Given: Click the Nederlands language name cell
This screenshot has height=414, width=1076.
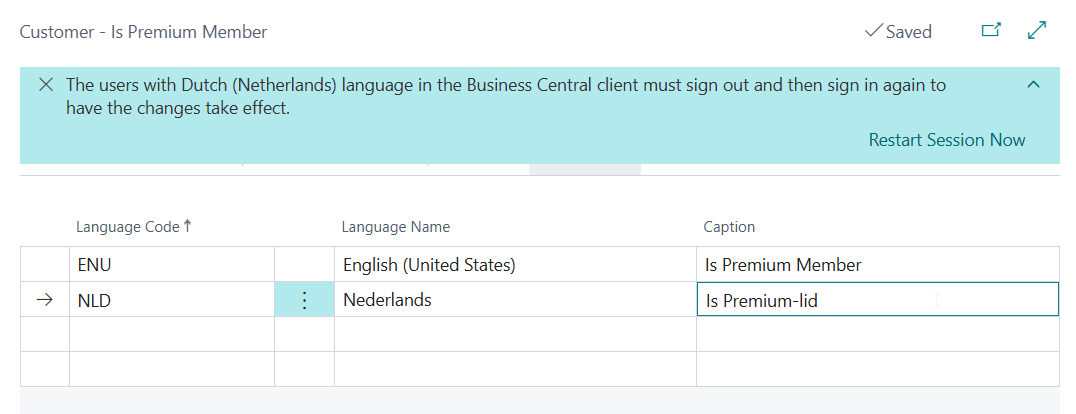Looking at the screenshot, I should pyautogui.click(x=514, y=300).
